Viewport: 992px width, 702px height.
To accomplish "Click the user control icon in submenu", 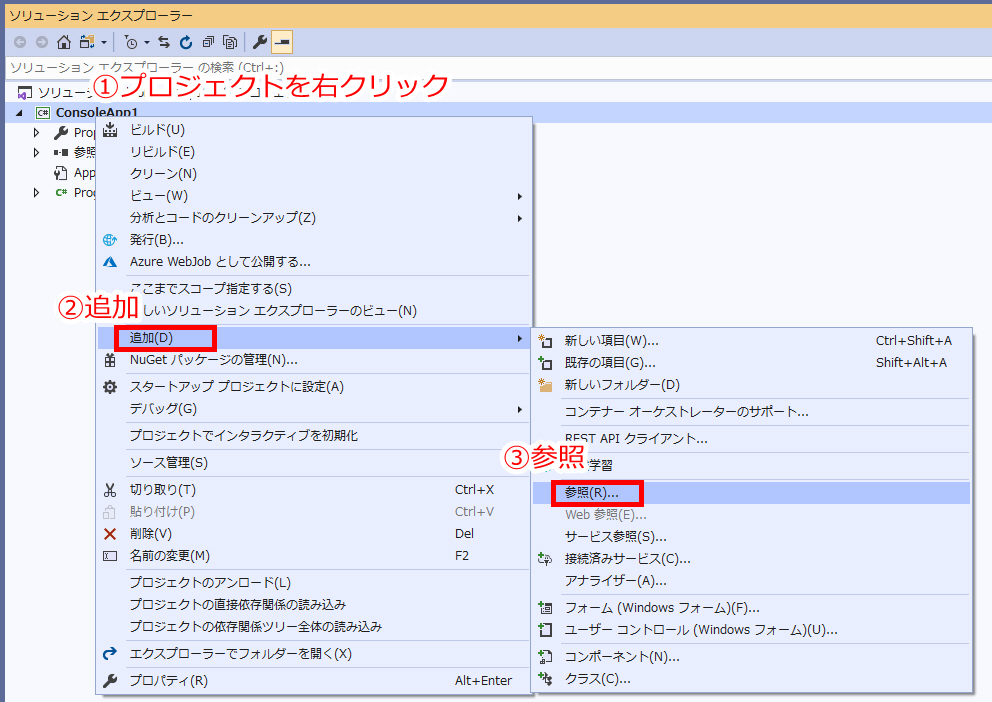I will pos(545,630).
